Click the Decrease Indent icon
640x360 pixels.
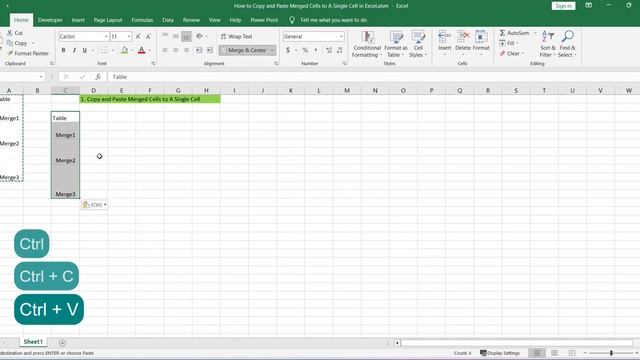pos(199,50)
